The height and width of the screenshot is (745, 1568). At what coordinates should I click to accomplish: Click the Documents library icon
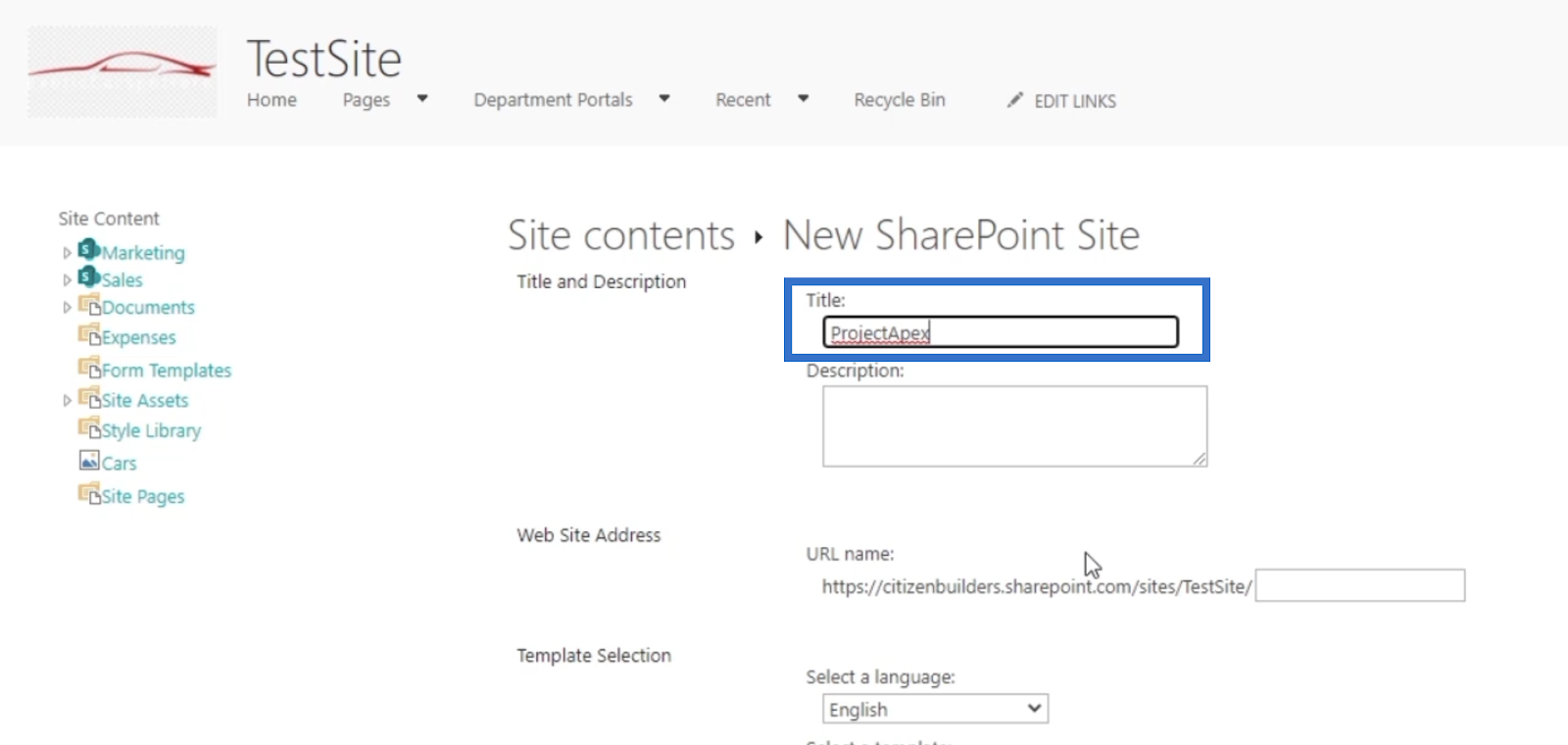click(x=89, y=305)
